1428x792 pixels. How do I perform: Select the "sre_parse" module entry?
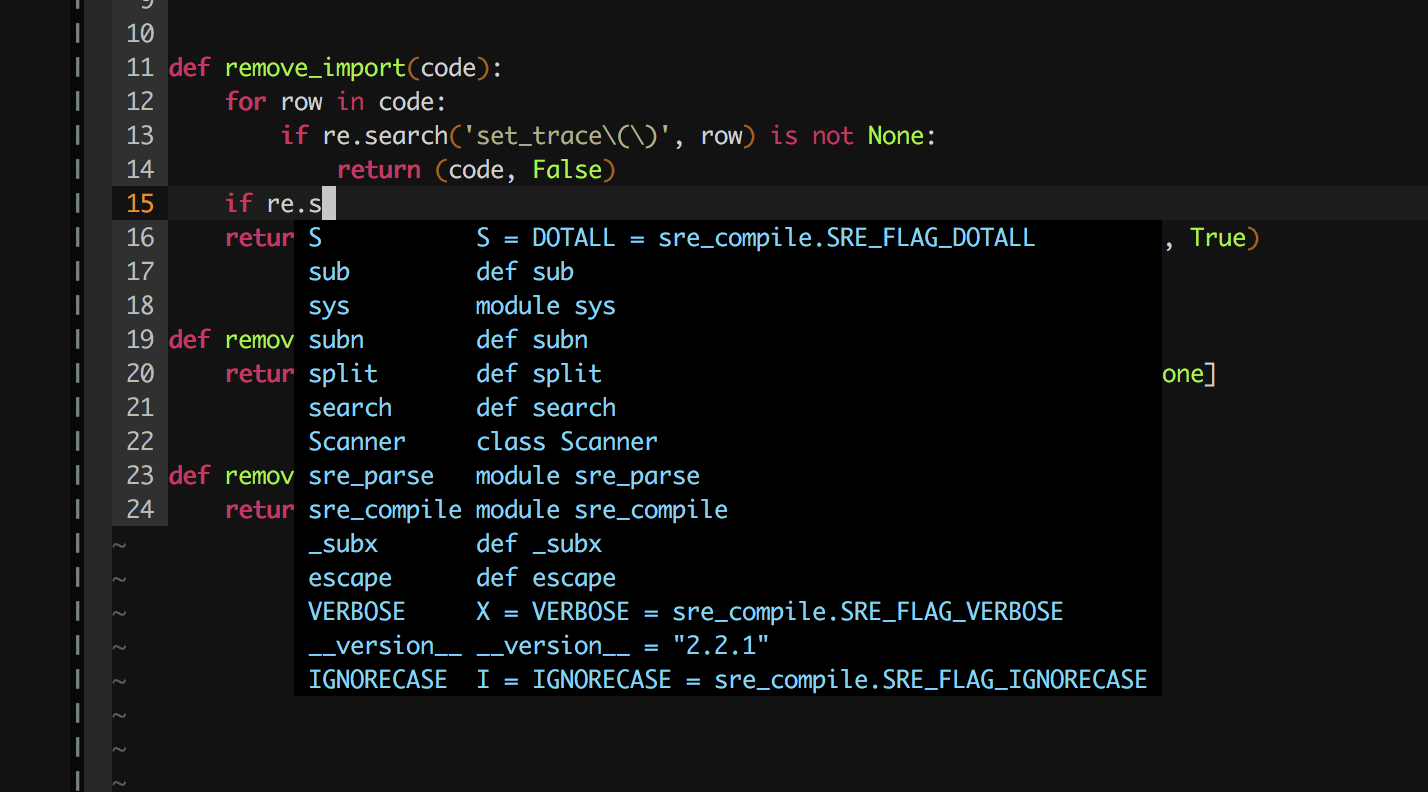point(370,475)
